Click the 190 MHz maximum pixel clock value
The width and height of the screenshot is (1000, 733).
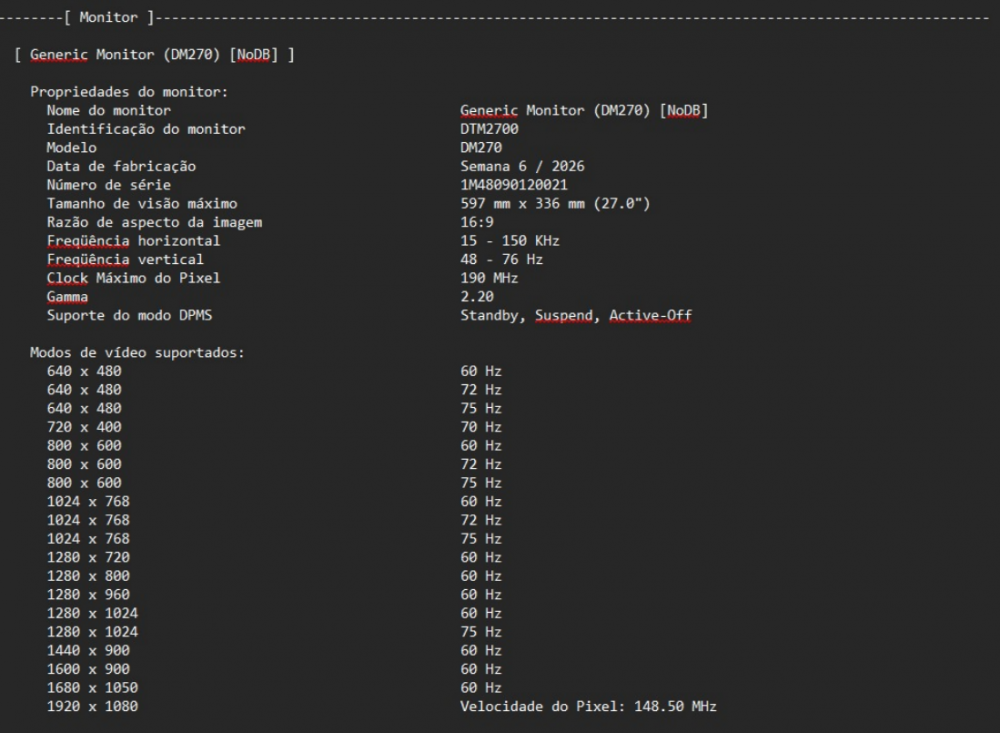tap(489, 278)
